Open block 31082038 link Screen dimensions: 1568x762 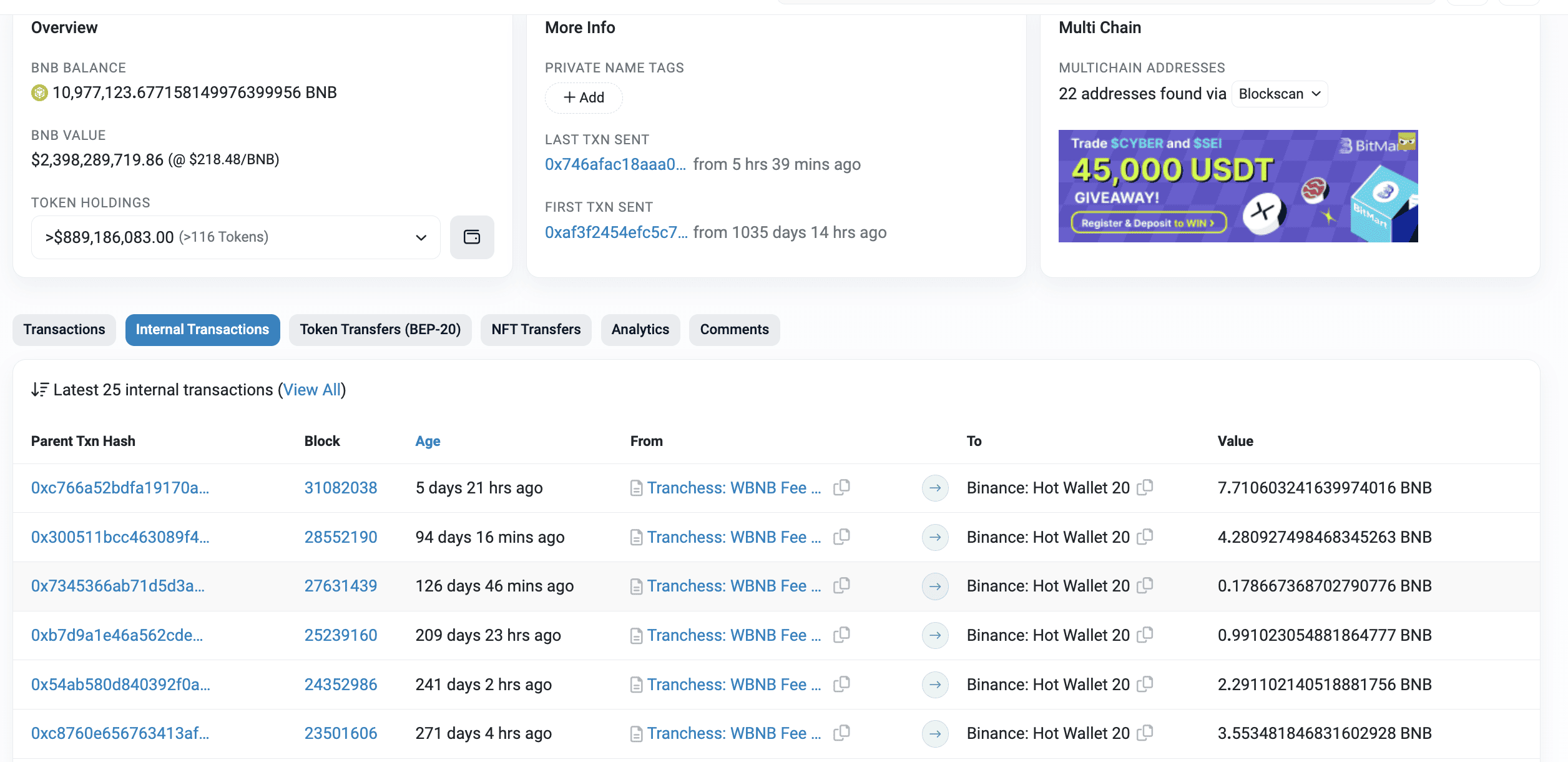tap(341, 488)
